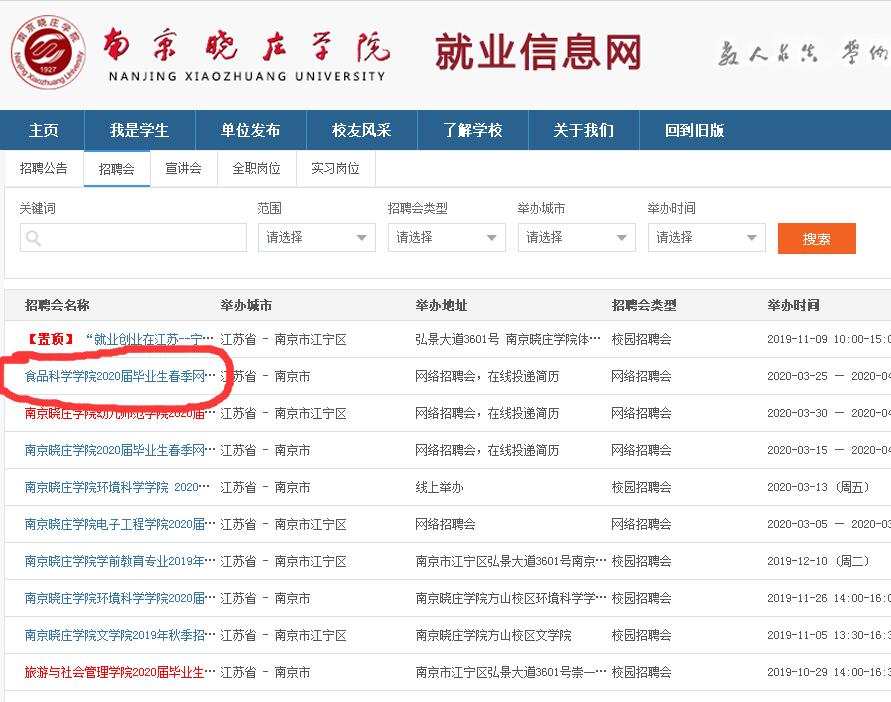Switch to the 招聘公告 tab
Viewport: 891px width, 702px height.
click(x=44, y=168)
